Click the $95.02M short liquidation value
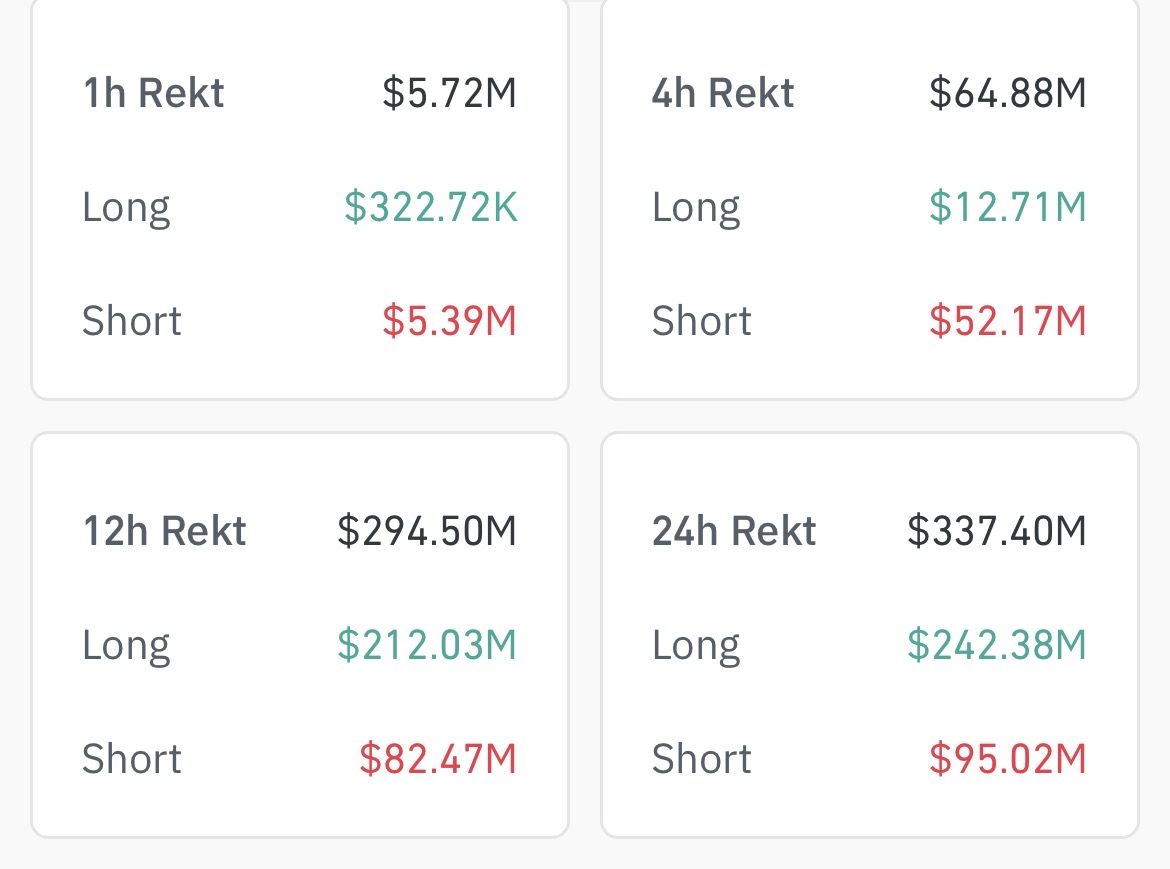 (x=1007, y=759)
